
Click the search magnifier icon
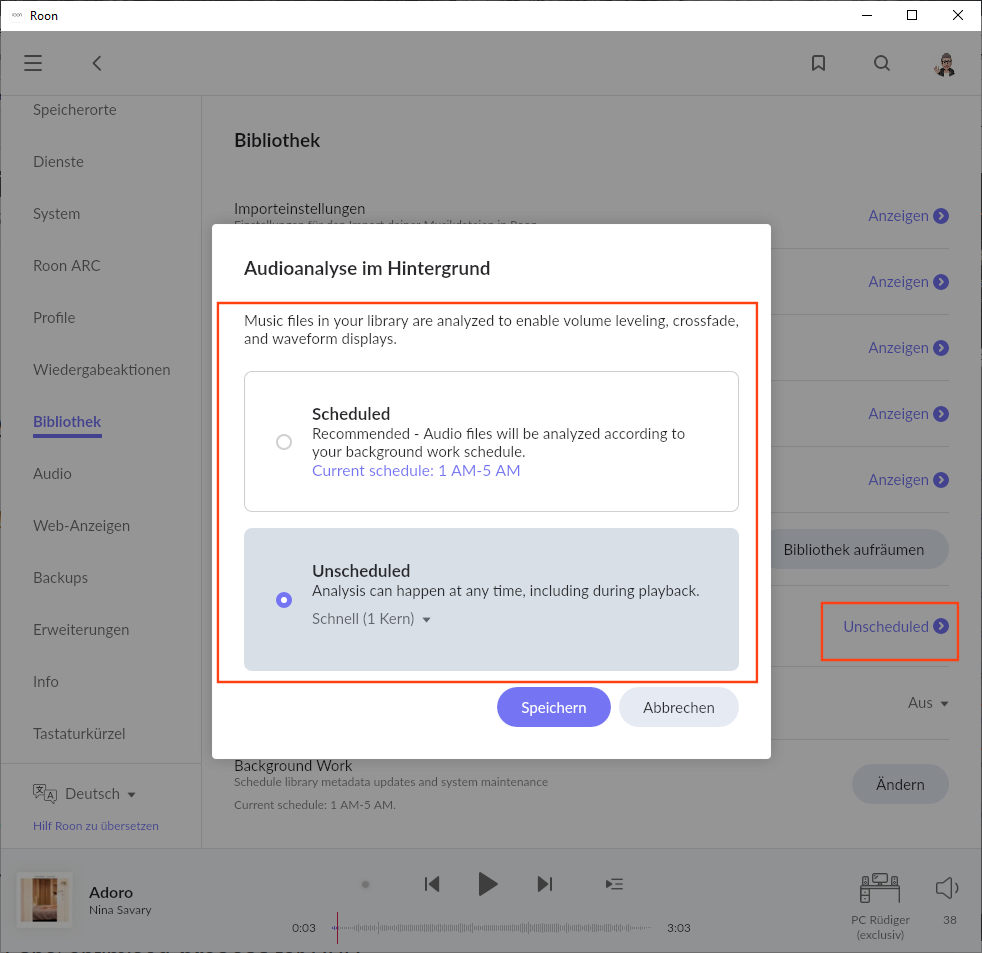(x=881, y=63)
